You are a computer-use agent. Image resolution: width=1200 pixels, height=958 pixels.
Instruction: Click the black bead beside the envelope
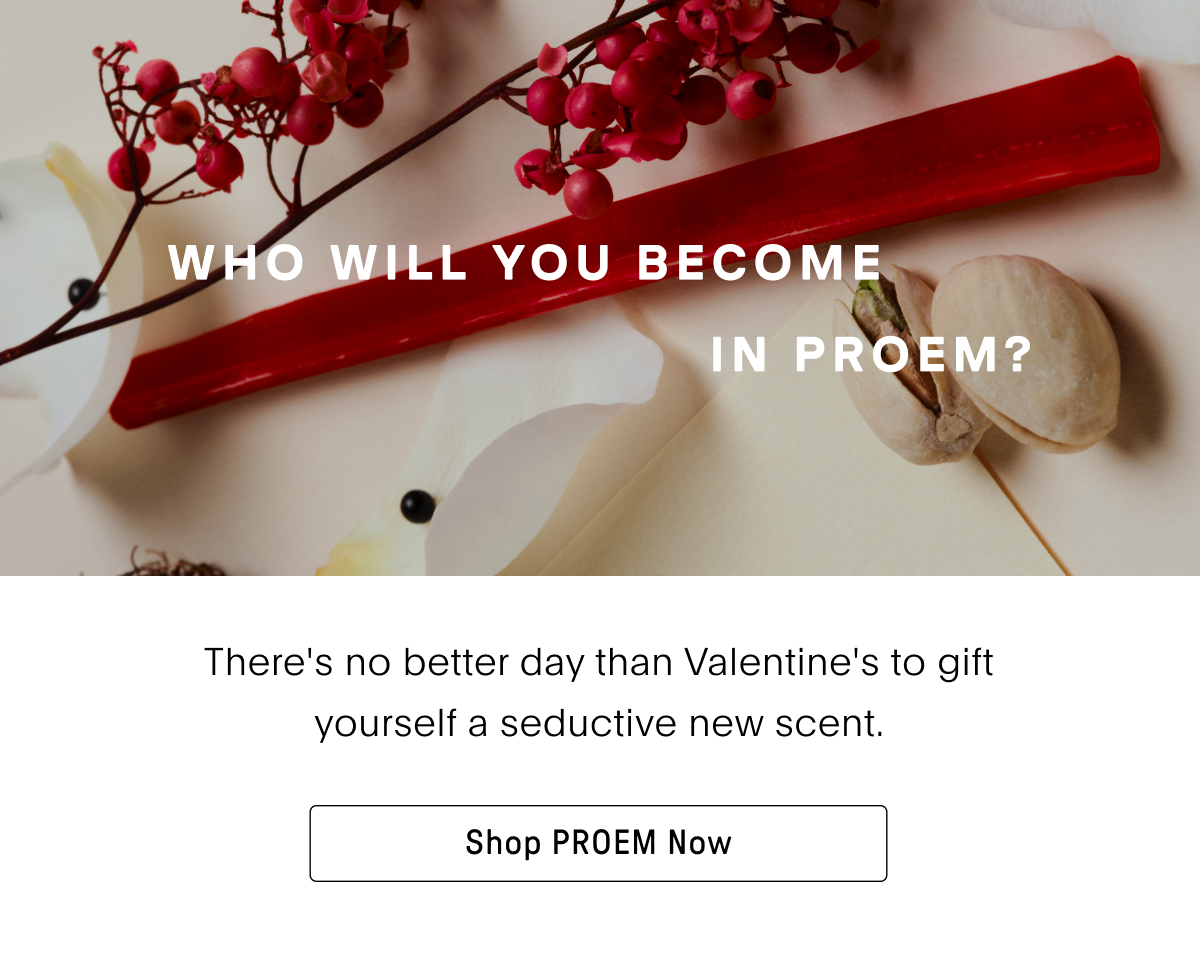click(x=417, y=506)
